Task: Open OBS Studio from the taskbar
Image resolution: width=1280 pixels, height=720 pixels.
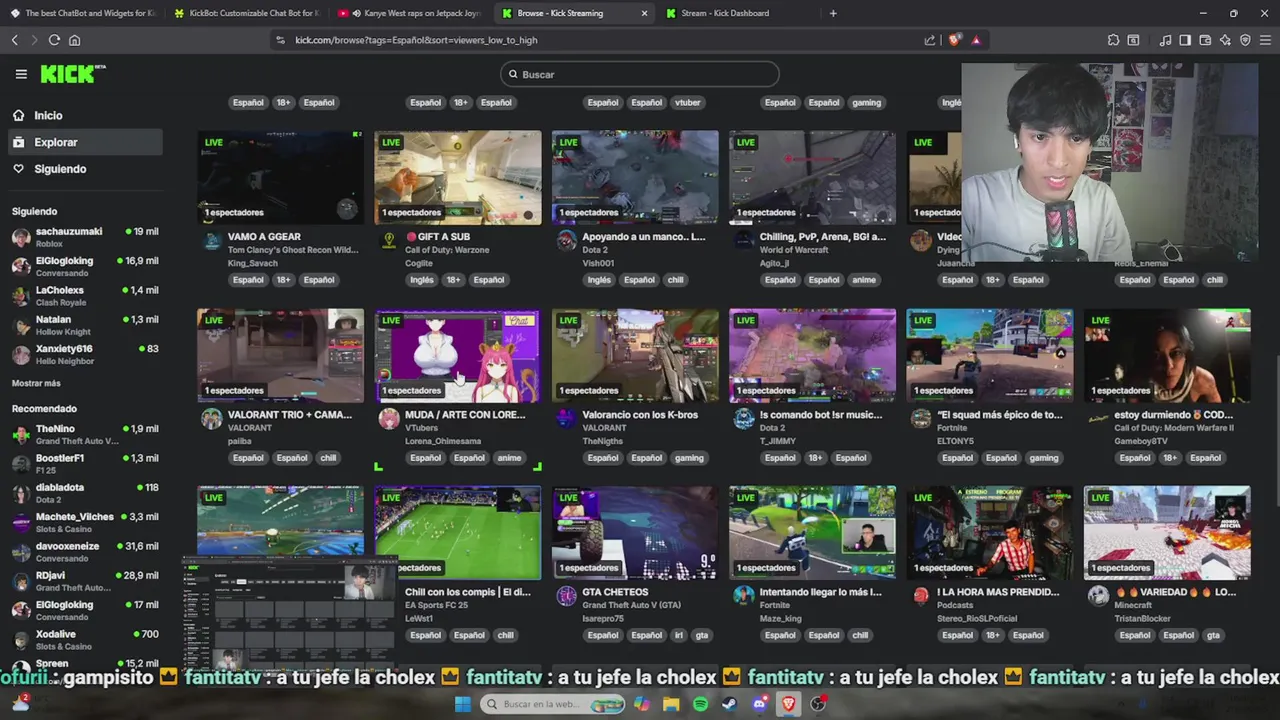Action: 818,704
